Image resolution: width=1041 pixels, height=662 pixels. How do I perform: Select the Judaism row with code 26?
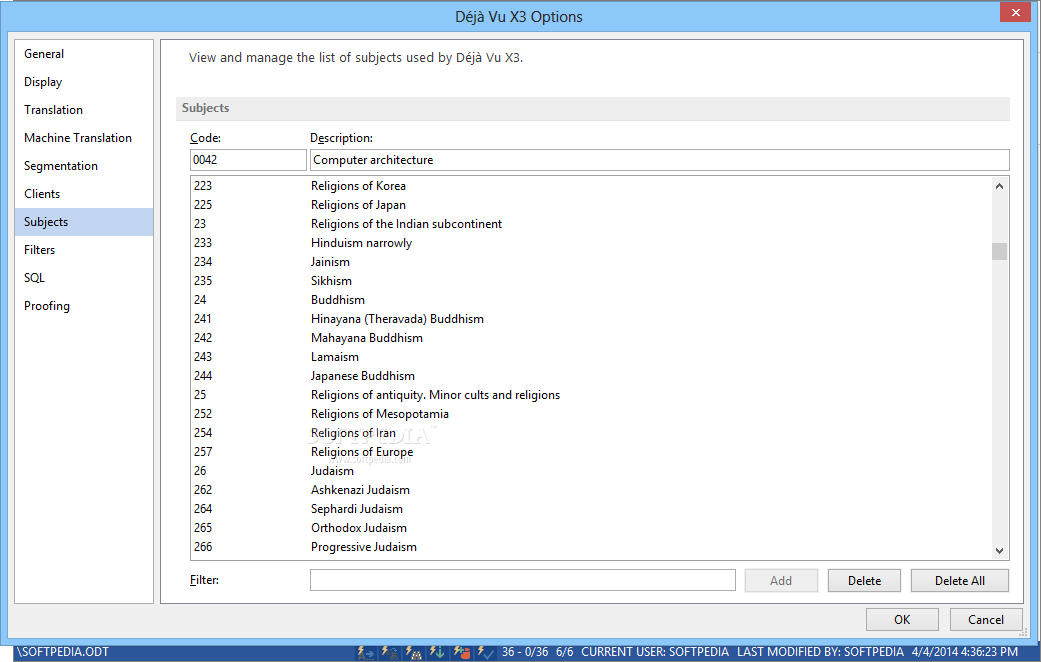pyautogui.click(x=591, y=471)
